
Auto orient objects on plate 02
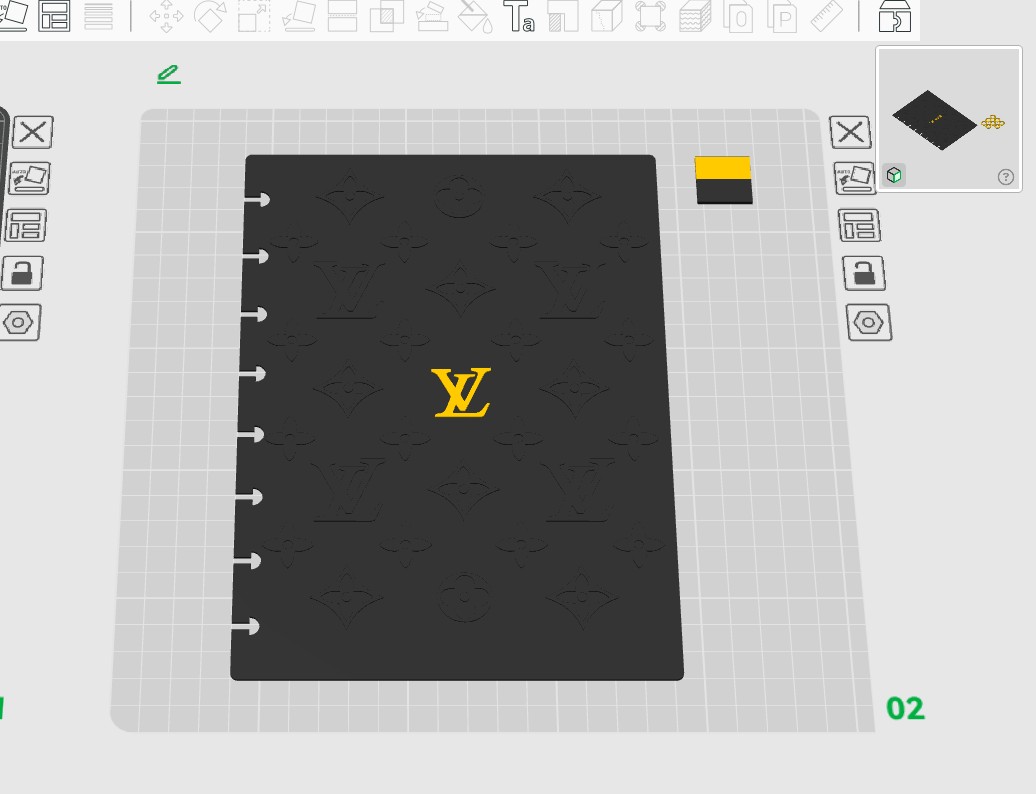coord(854,178)
